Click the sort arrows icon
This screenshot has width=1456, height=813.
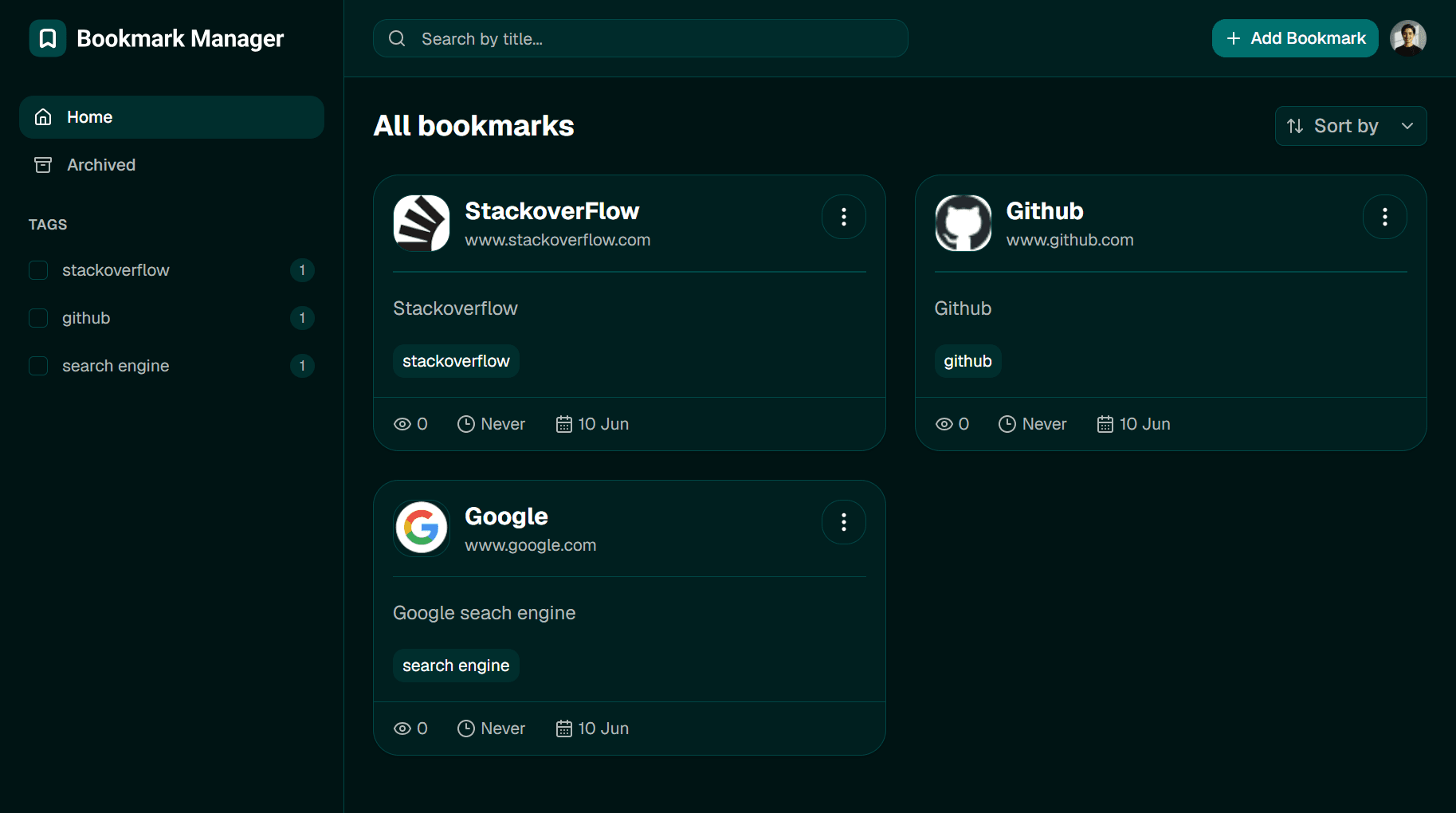pos(1296,126)
